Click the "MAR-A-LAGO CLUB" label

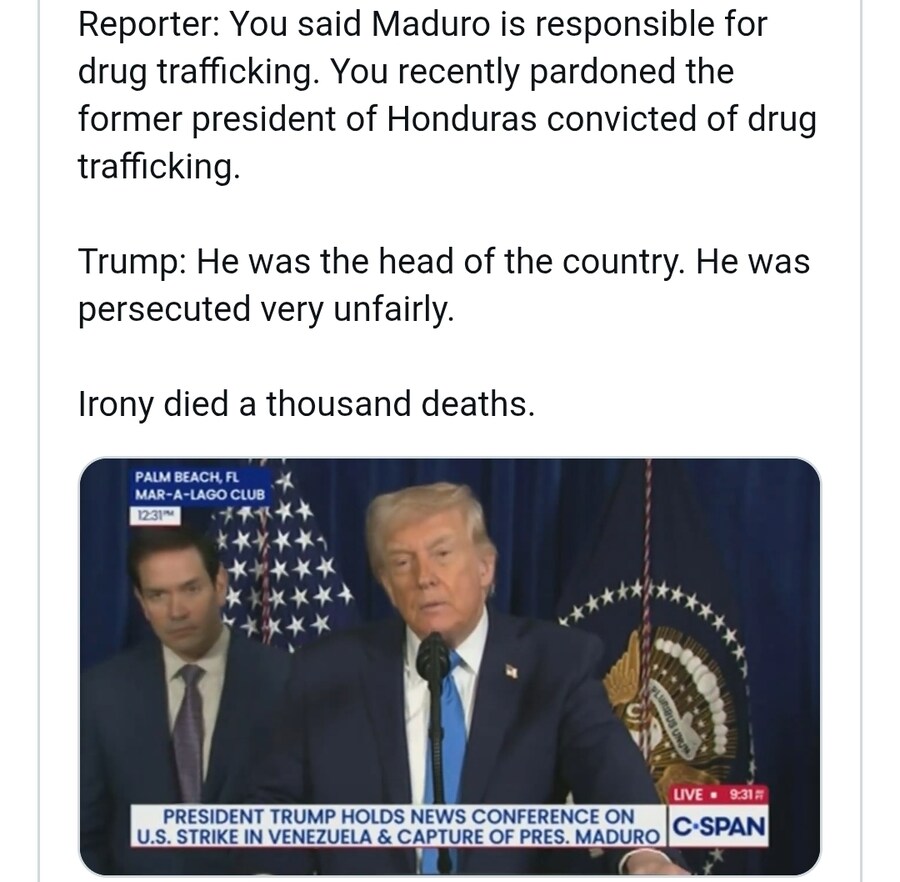click(200, 495)
